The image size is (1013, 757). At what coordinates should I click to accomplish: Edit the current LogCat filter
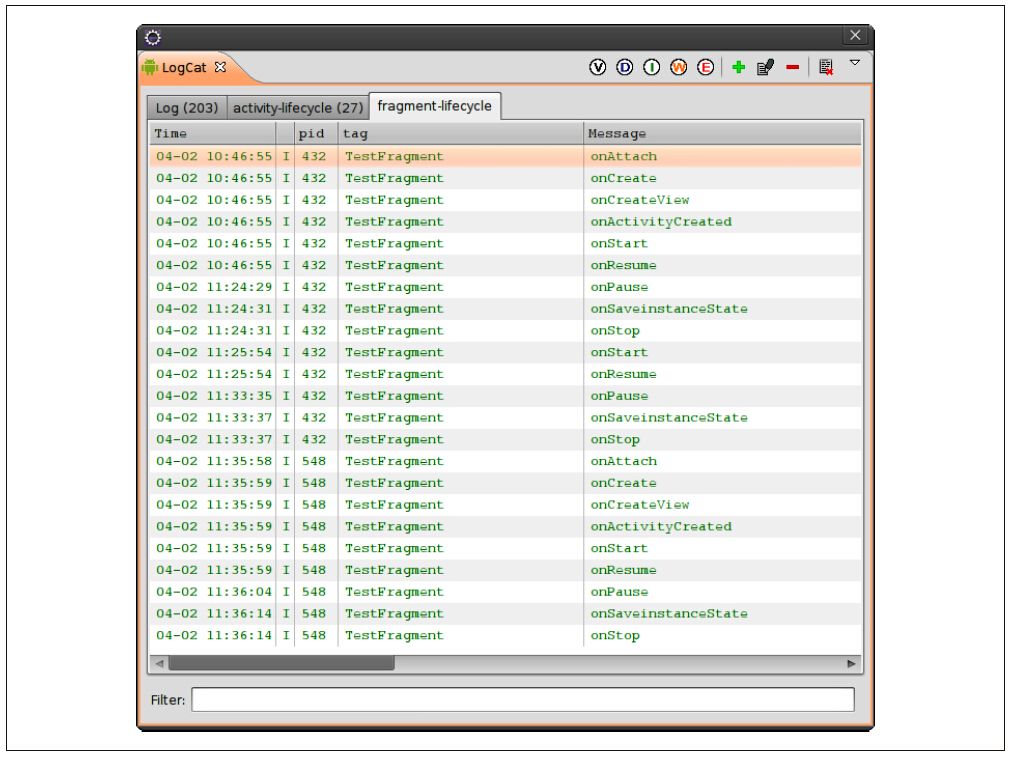tap(766, 67)
